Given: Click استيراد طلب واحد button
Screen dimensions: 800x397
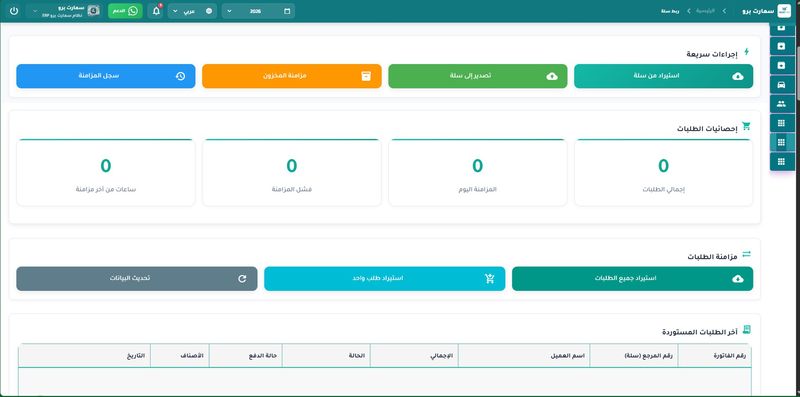Looking at the screenshot, I should point(385,279).
